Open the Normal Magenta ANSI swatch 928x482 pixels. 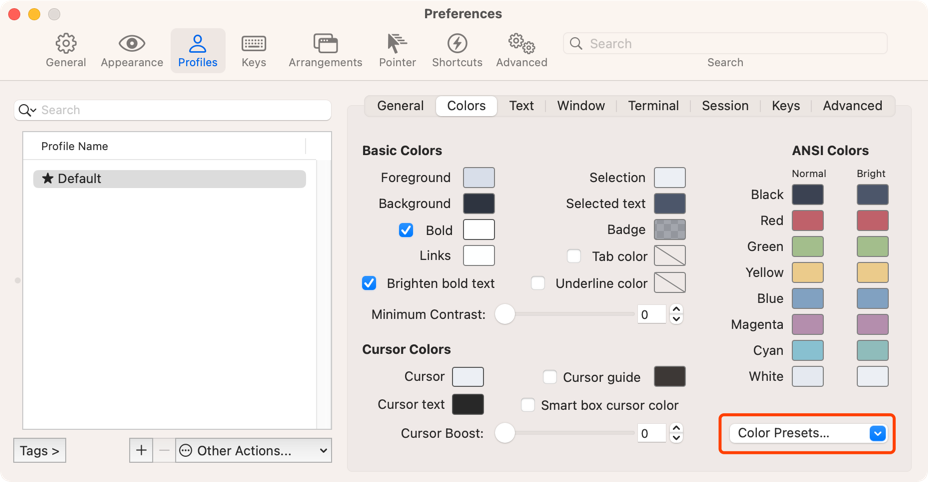tap(808, 324)
